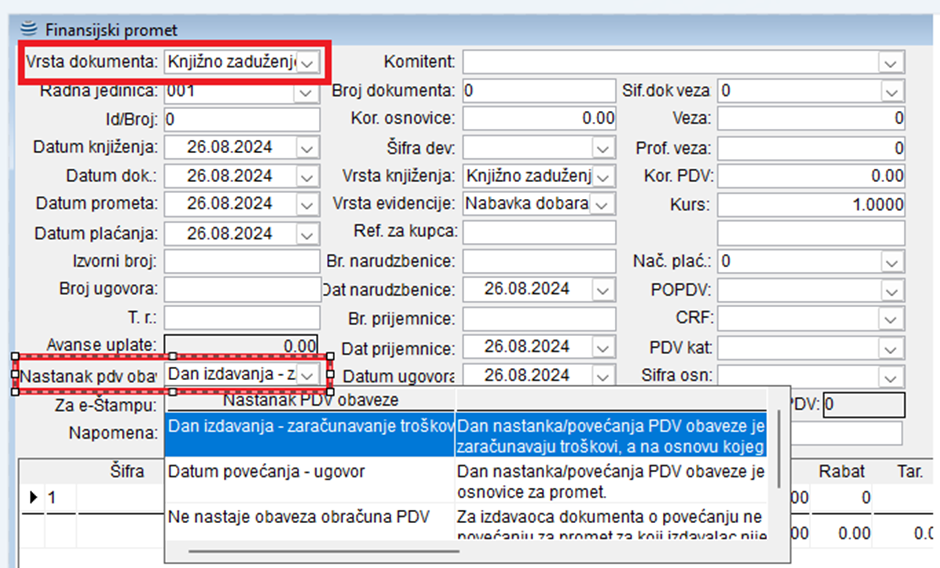Expand the Komitent dropdown
The height and width of the screenshot is (568, 940).
(889, 63)
